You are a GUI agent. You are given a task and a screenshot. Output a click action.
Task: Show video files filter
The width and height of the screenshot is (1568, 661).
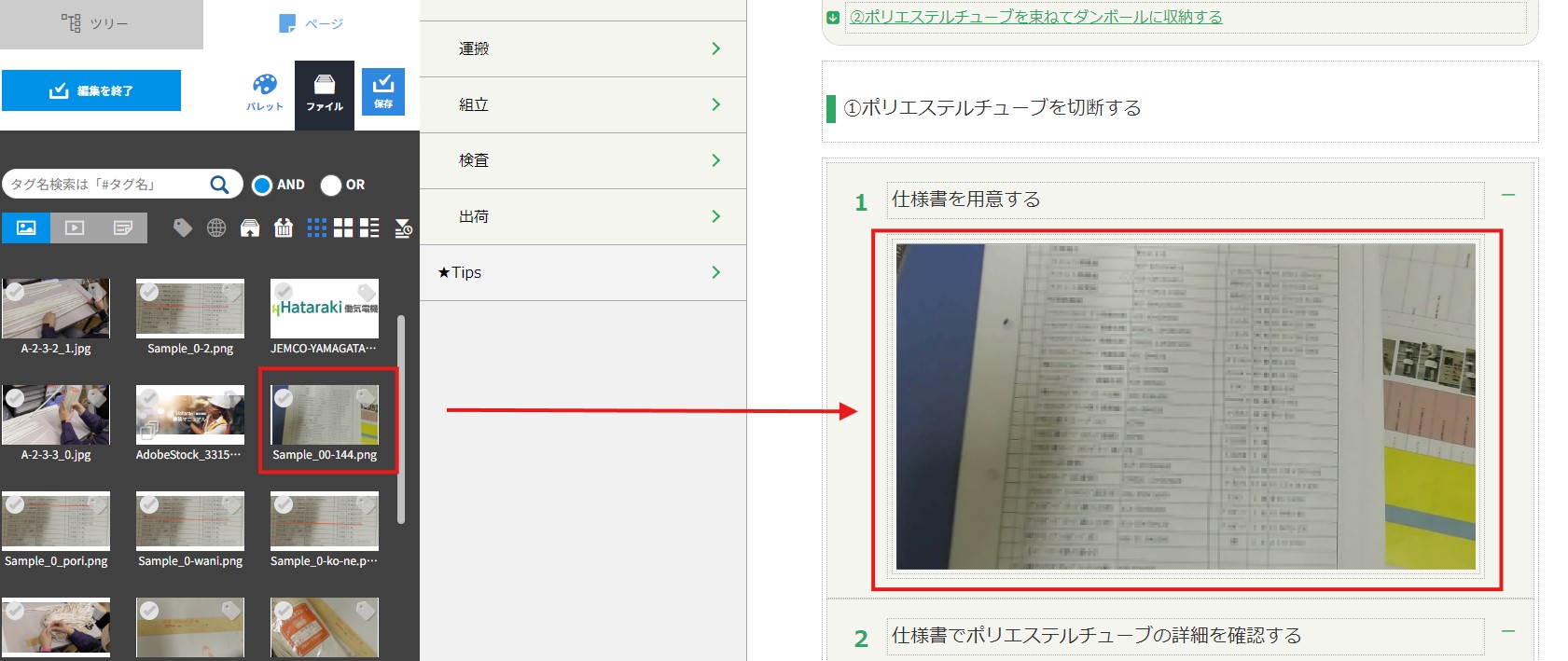(x=75, y=227)
